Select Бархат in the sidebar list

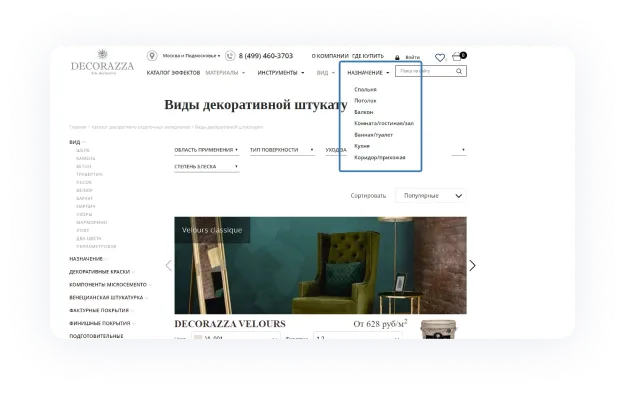(x=84, y=198)
